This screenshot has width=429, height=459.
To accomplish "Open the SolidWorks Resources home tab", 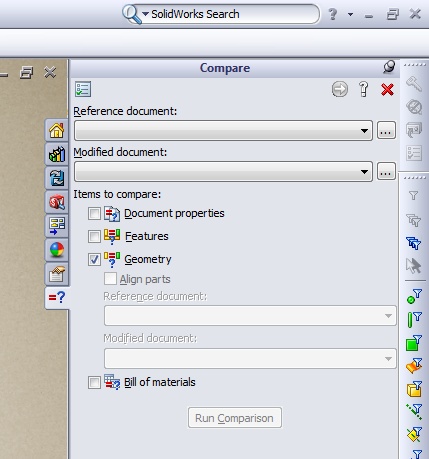I will tap(57, 130).
